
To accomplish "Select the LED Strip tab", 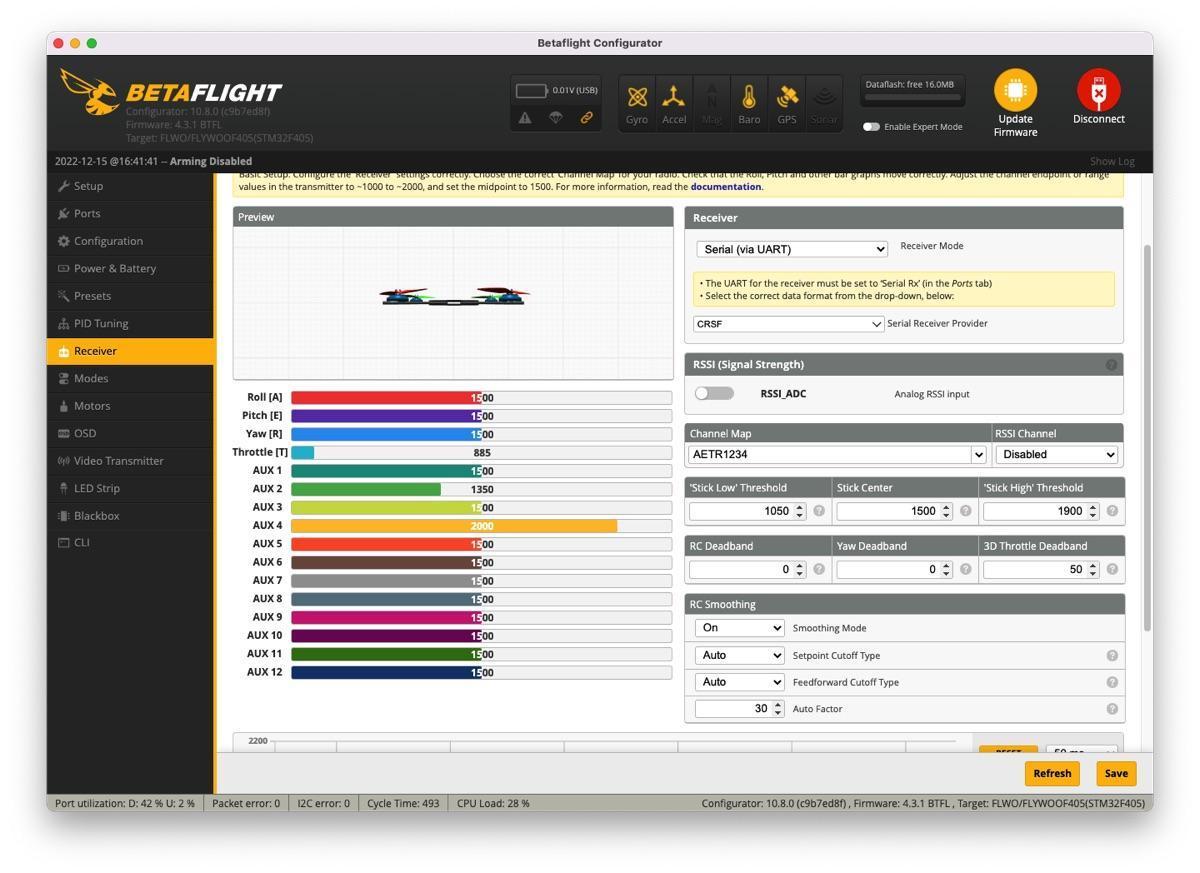I will [x=130, y=488].
